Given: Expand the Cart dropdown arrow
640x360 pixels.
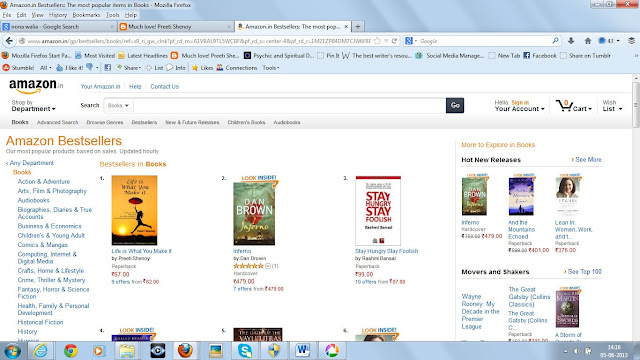Looking at the screenshot, I should coord(590,109).
